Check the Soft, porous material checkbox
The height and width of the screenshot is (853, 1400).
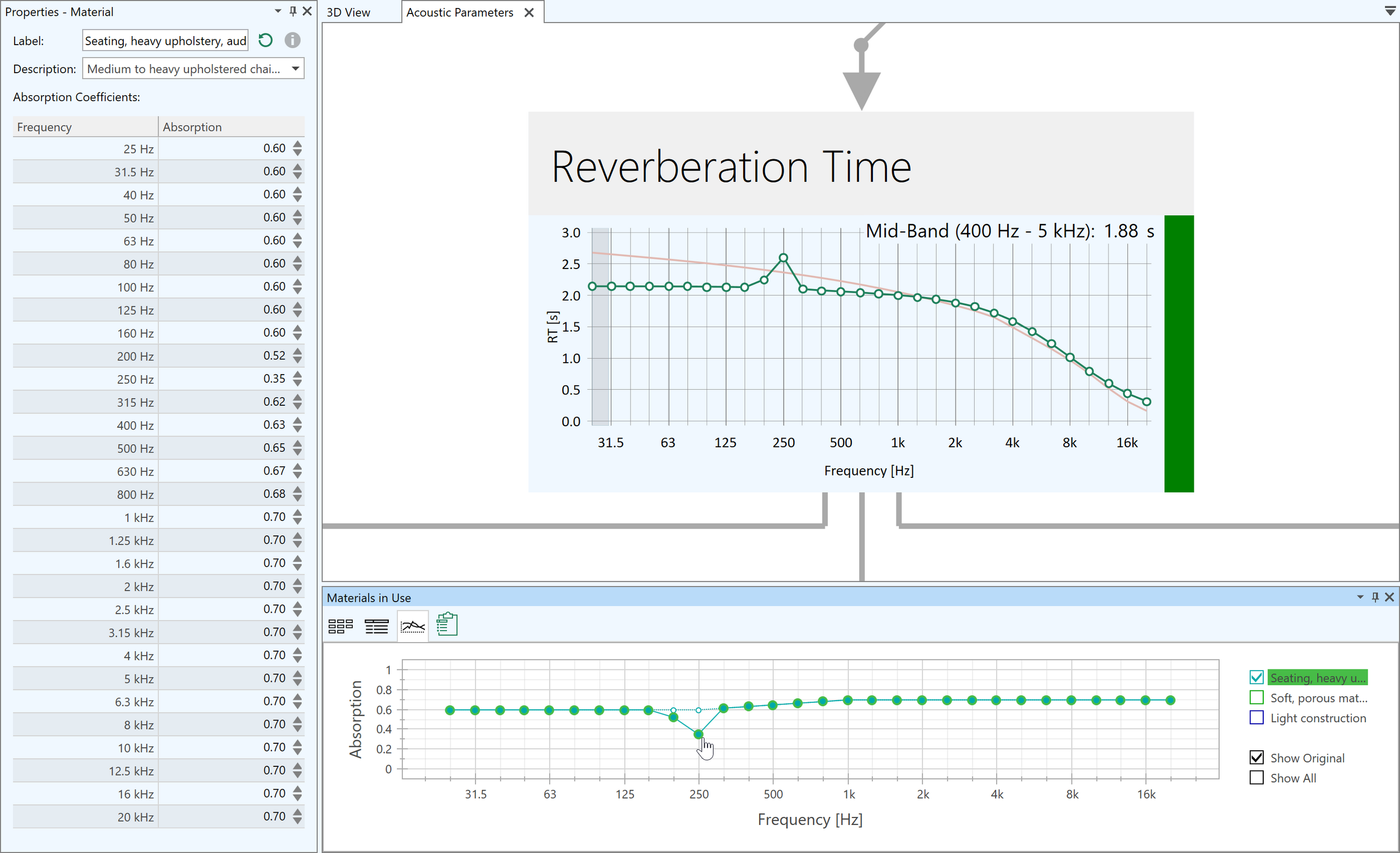pos(1257,697)
